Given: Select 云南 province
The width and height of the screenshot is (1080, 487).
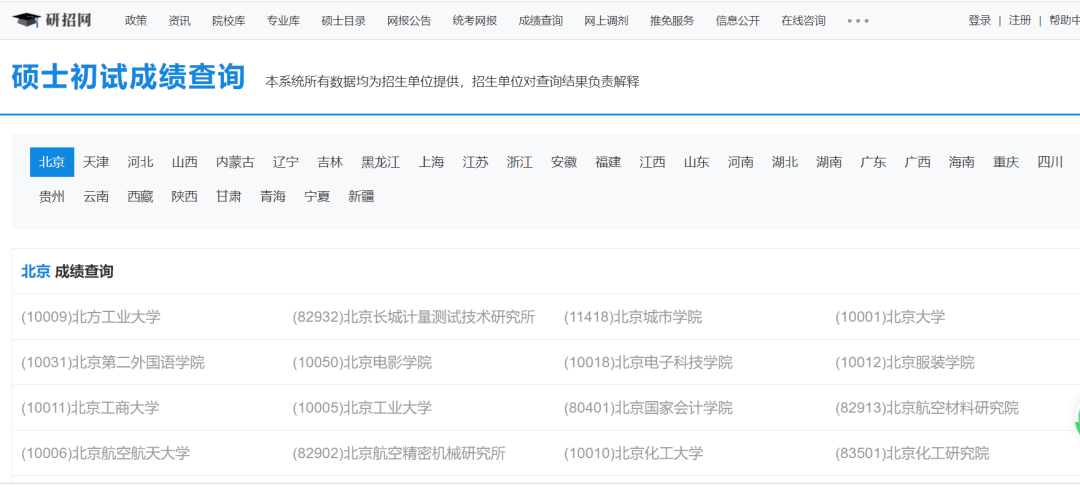Looking at the screenshot, I should click(96, 196).
